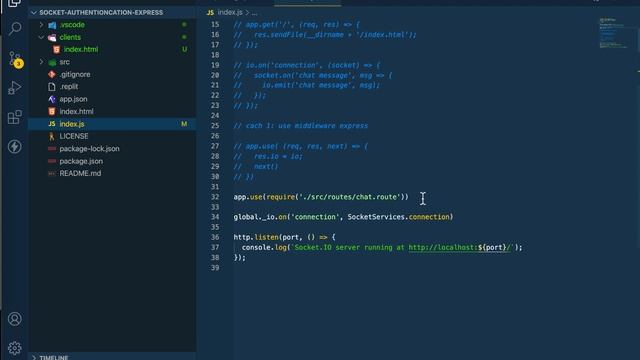The width and height of the screenshot is (640, 360).
Task: Open Source Control view with badge
Action: click(16, 59)
